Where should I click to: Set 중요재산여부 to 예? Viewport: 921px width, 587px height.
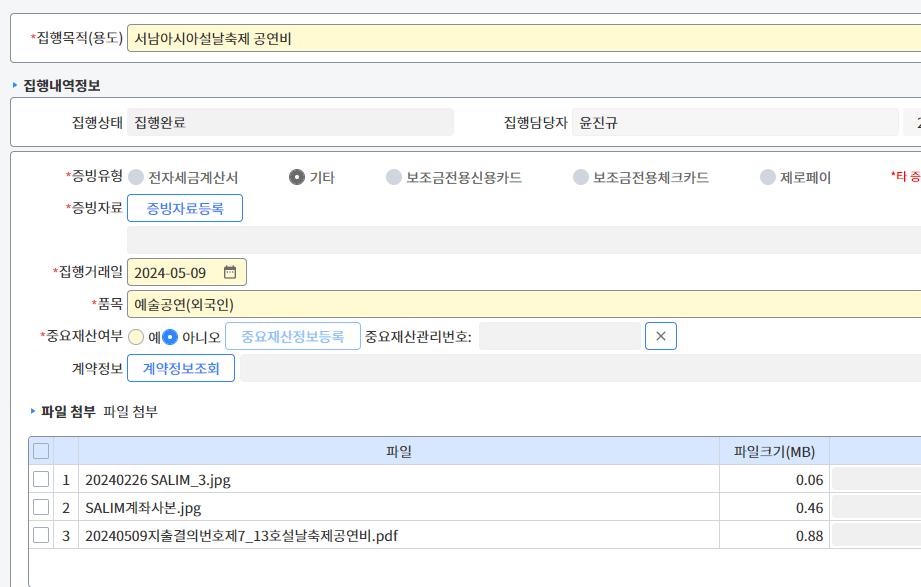click(x=136, y=337)
